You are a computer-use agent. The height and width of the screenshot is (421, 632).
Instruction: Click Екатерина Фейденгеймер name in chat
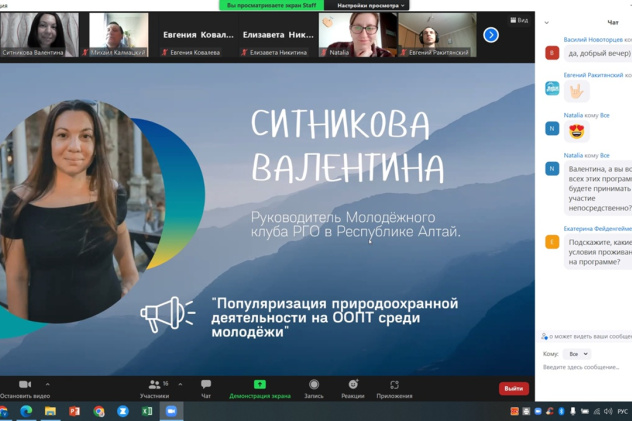pyautogui.click(x=598, y=228)
